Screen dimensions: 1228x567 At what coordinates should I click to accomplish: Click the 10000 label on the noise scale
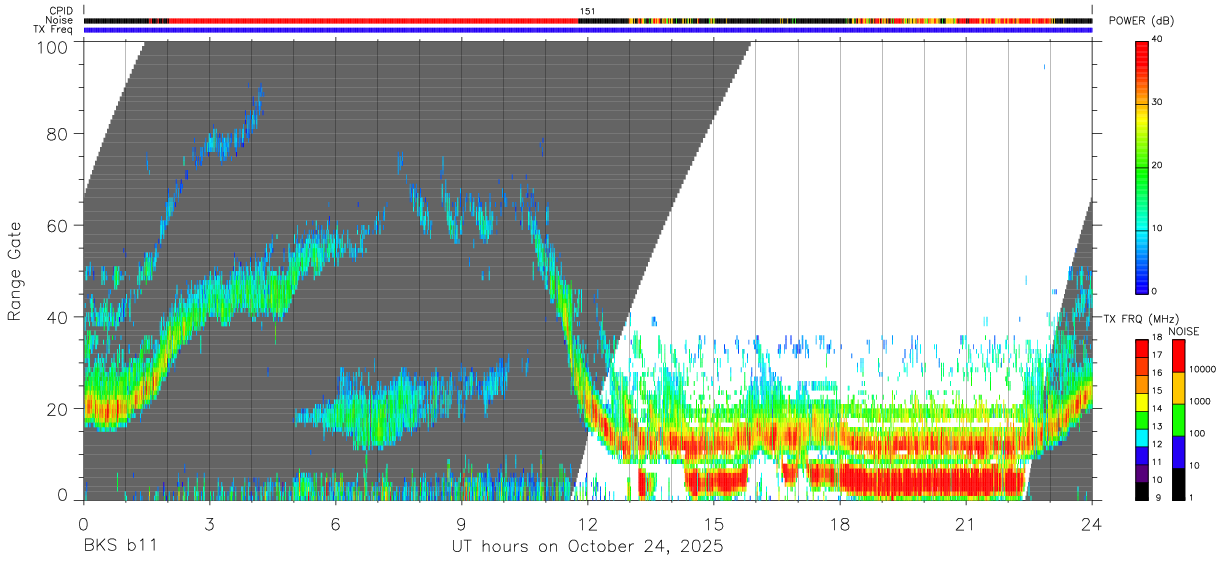coord(1204,369)
